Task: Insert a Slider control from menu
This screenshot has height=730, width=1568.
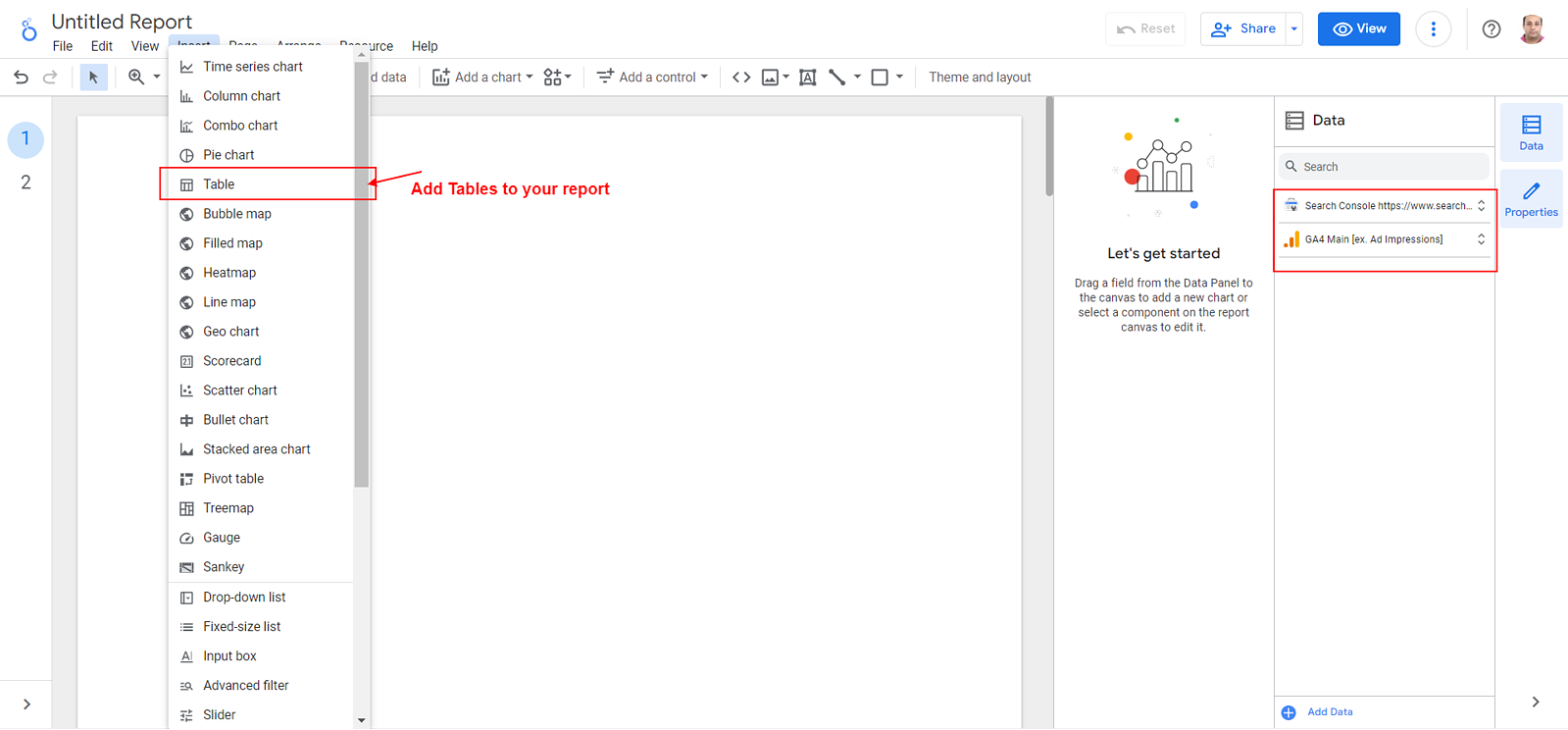Action: pos(219,715)
